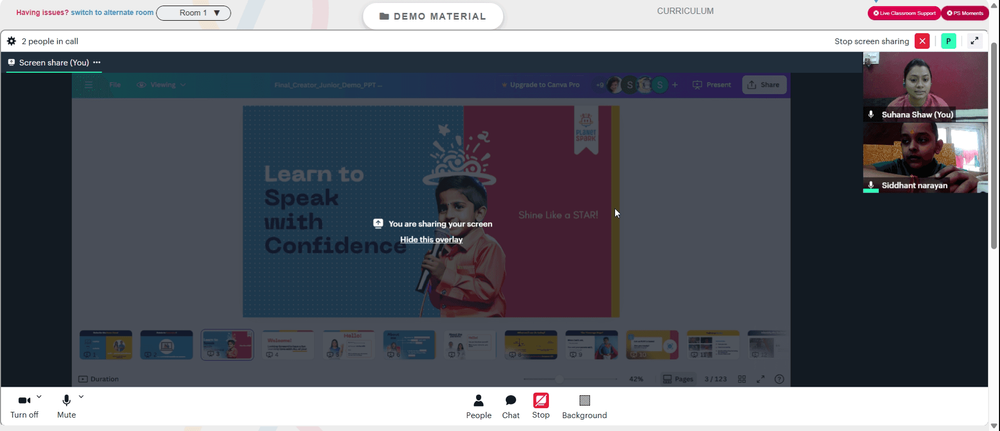
Task: Add collaborator with plus icon
Action: (x=675, y=85)
